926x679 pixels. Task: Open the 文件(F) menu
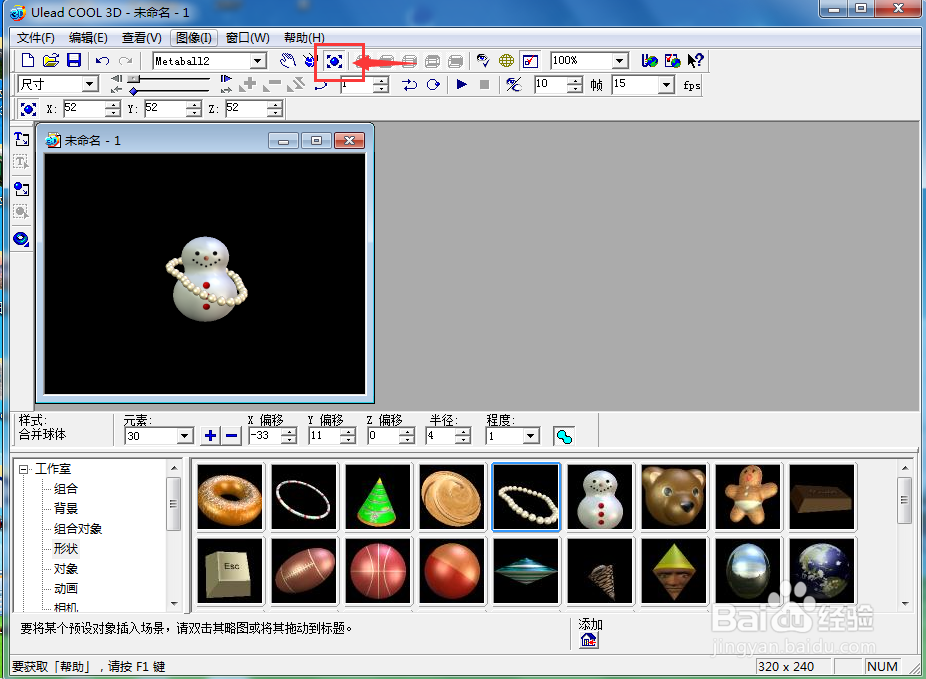35,38
